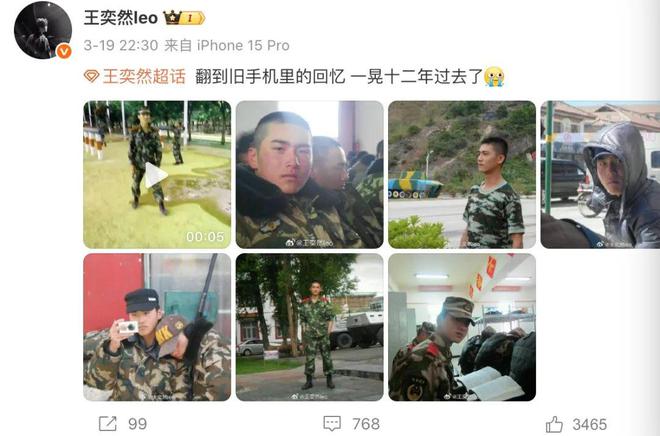
Task: Open close-up face photo in fur collar
Action: pos(309,175)
